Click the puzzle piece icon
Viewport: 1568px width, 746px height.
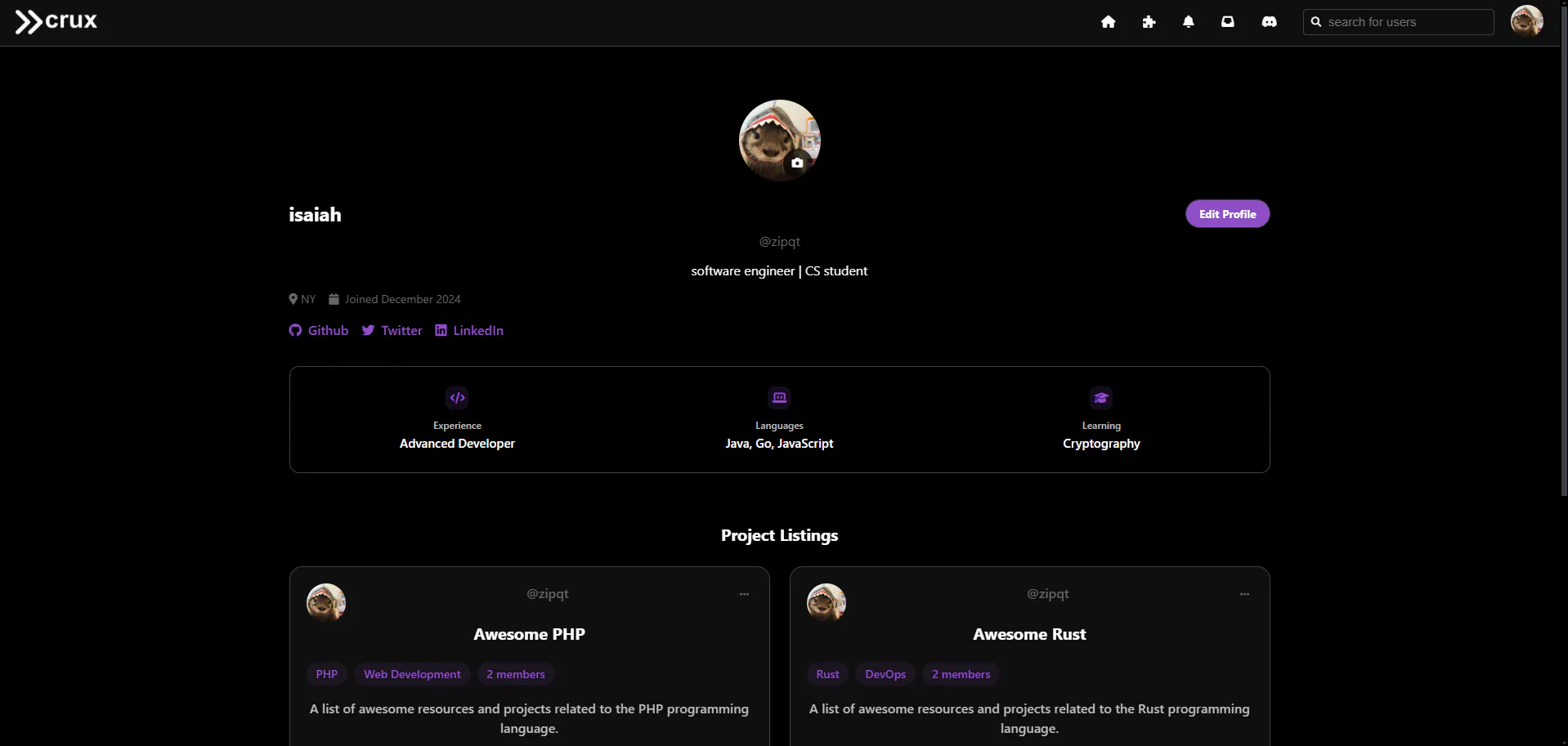point(1149,22)
